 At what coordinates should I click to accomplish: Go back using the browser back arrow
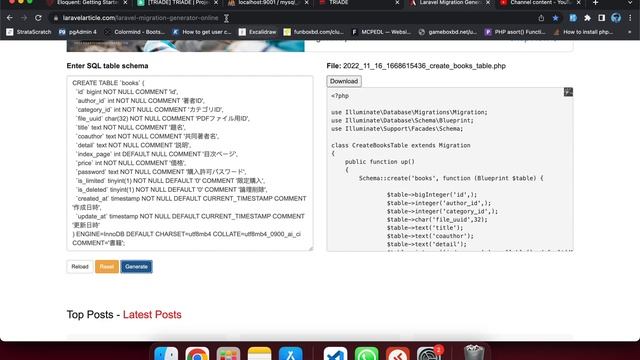[9, 18]
